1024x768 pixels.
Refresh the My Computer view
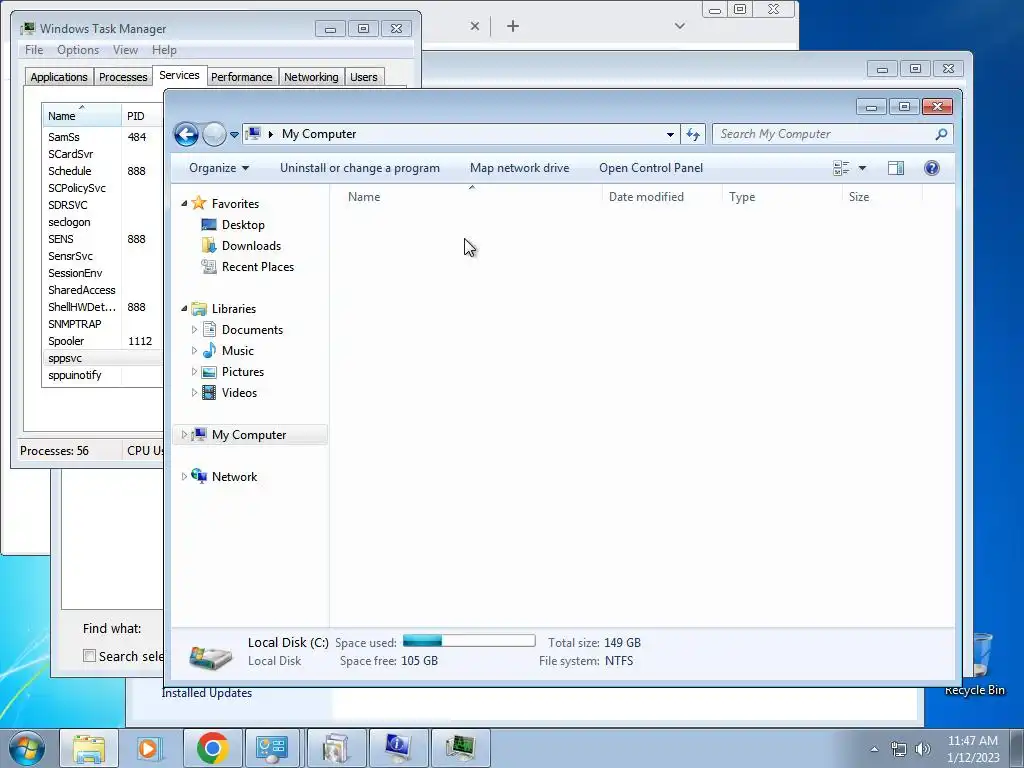pos(693,135)
